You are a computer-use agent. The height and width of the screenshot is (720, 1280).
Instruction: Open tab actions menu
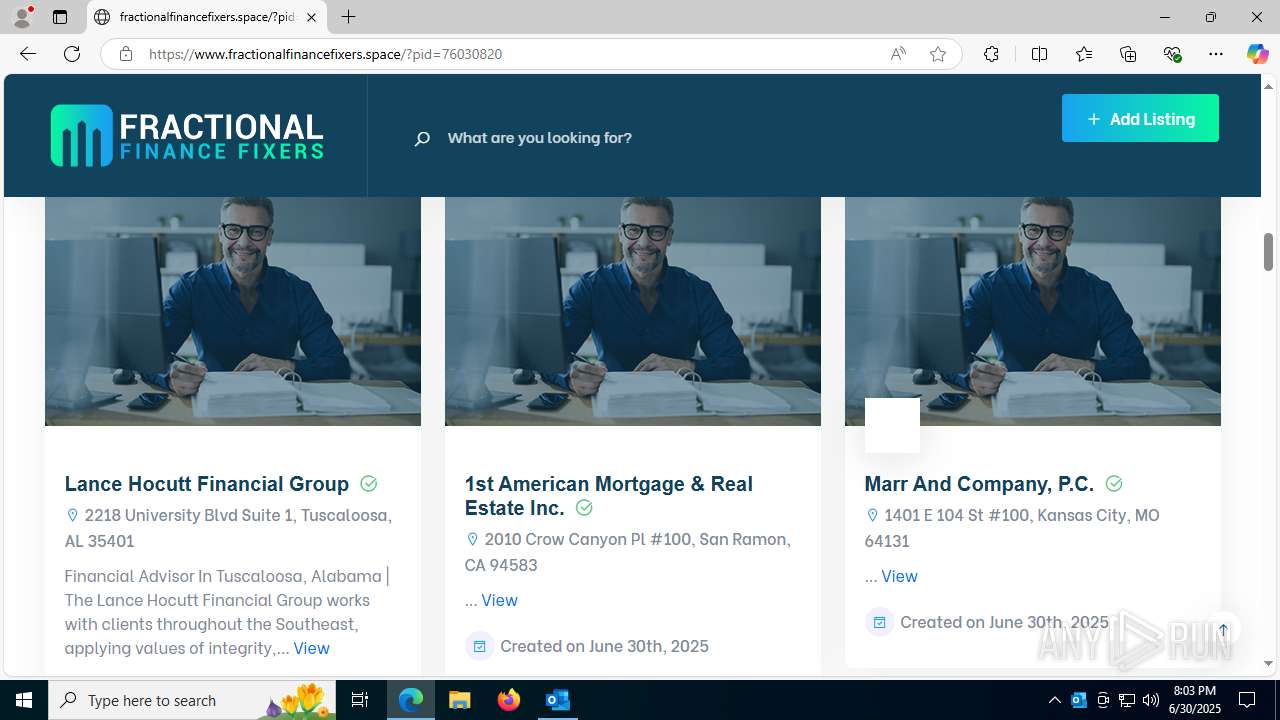(60, 17)
